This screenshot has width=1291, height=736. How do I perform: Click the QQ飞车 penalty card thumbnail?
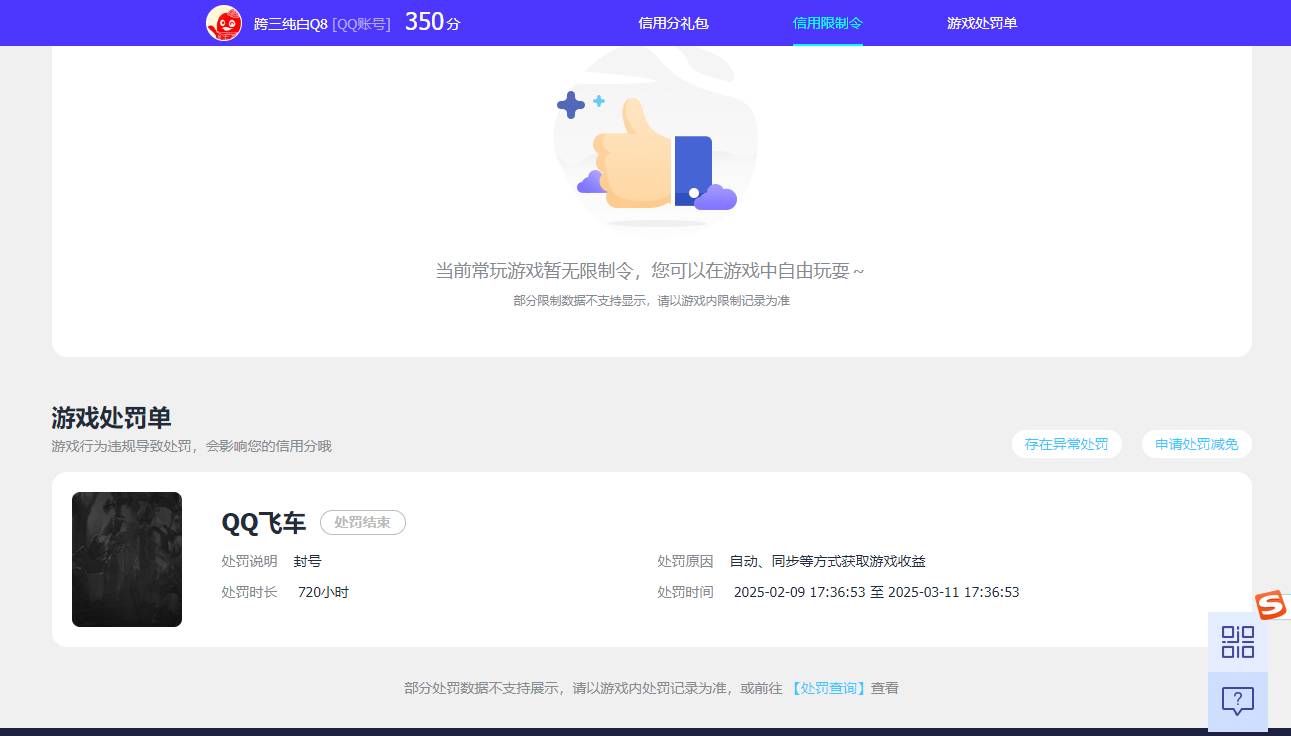coord(127,559)
